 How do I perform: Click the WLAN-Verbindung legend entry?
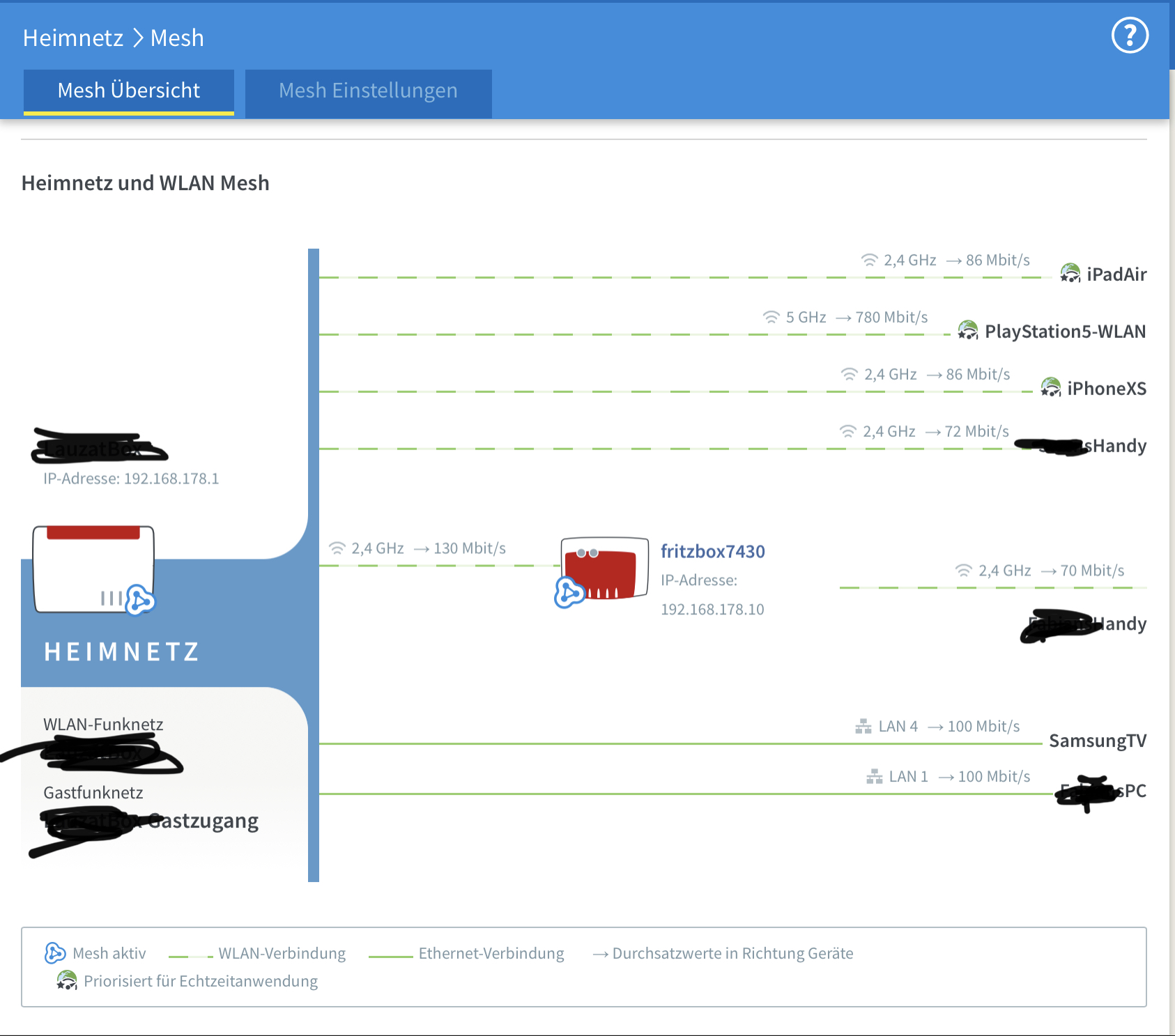pyautogui.click(x=257, y=954)
